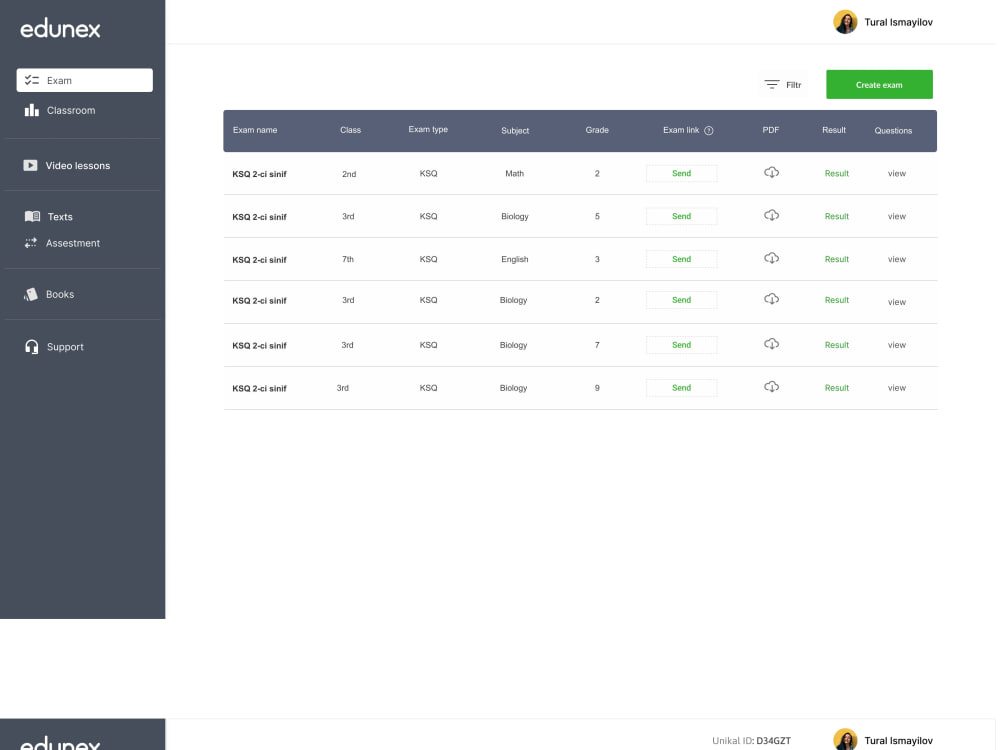Send the exam link for Biology grade 5
Image resolution: width=1000 pixels, height=750 pixels.
(x=681, y=216)
